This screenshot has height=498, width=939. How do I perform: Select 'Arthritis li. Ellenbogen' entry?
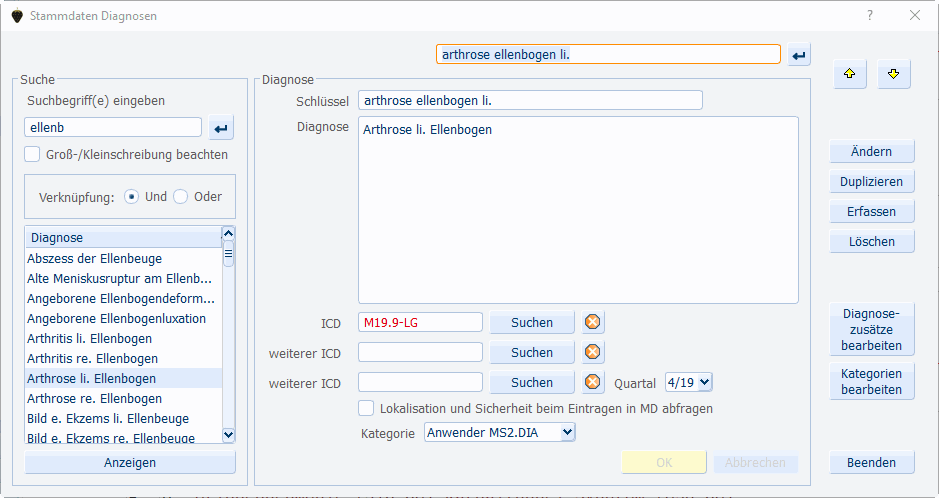(123, 338)
